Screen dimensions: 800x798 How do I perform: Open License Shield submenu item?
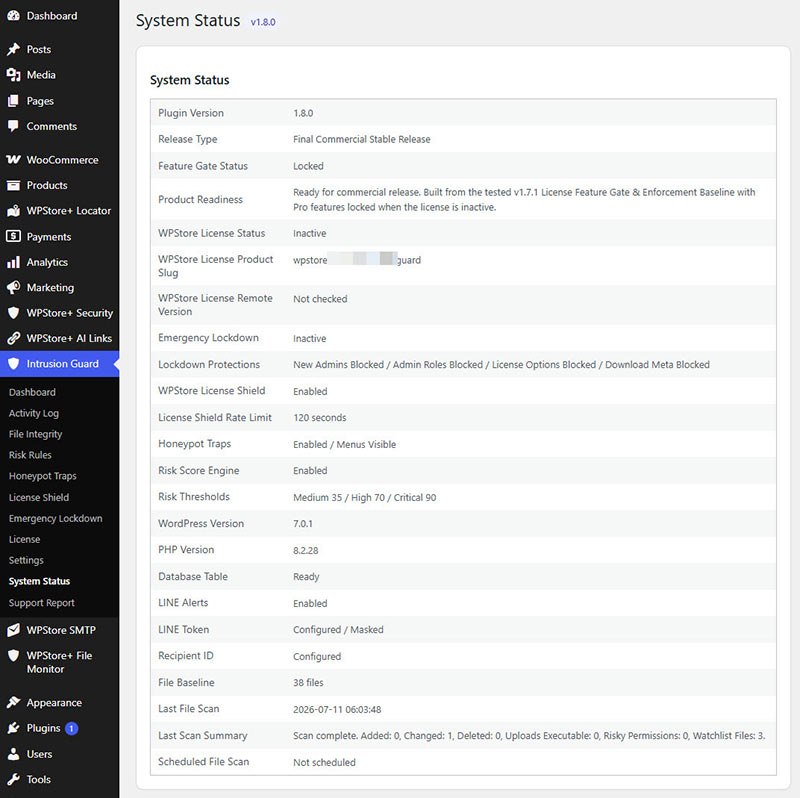pyautogui.click(x=39, y=497)
